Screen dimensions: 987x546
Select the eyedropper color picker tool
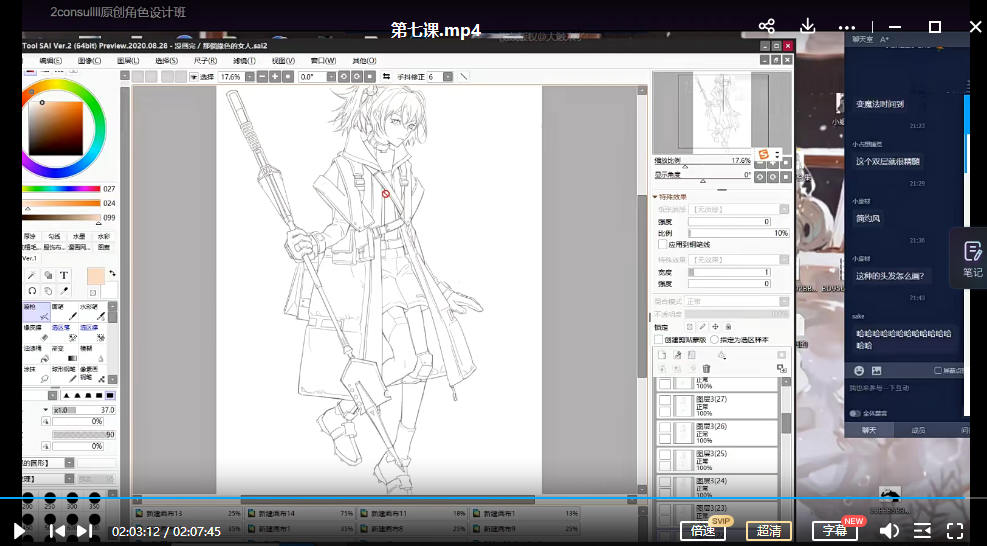(x=64, y=291)
